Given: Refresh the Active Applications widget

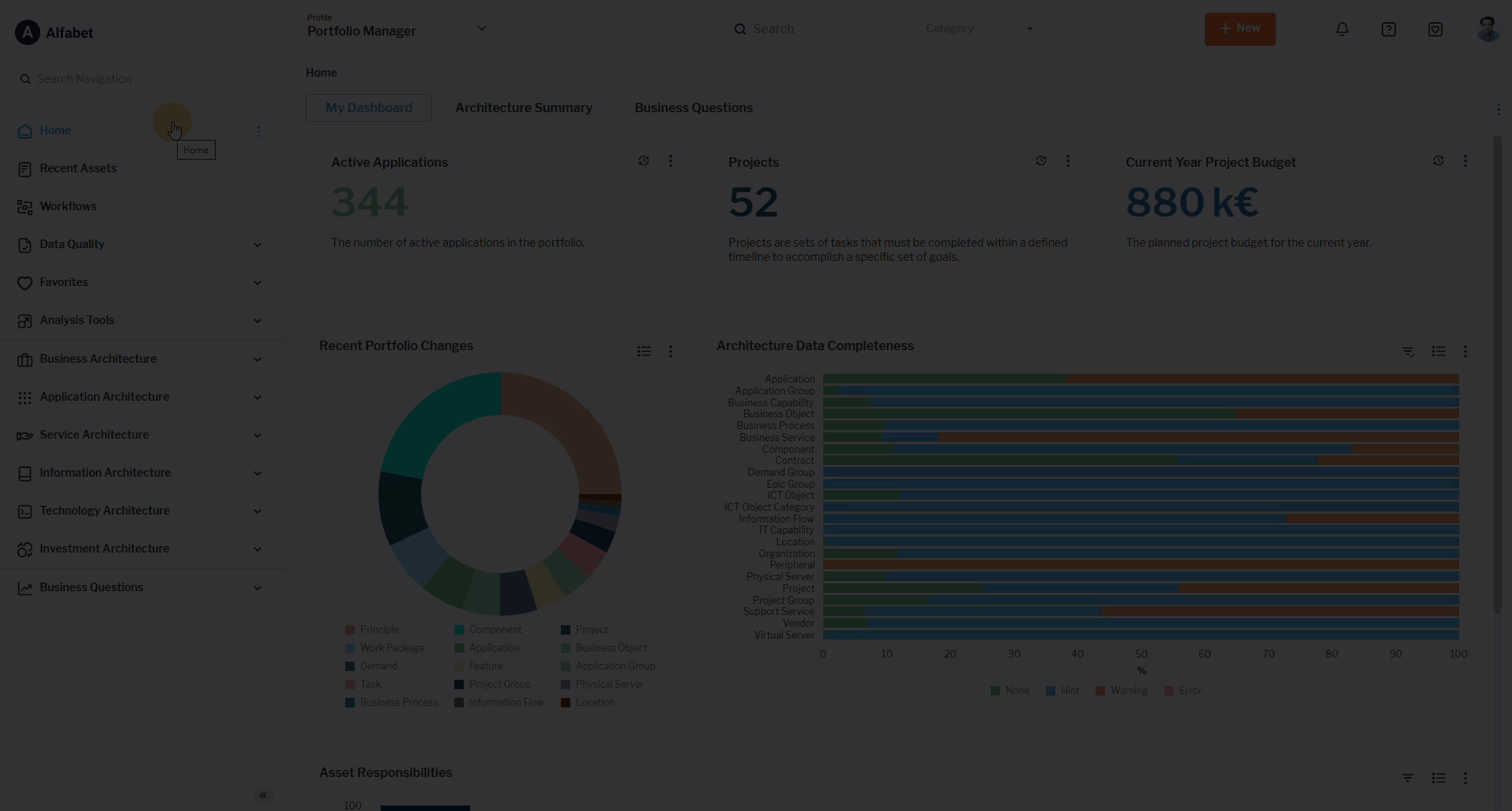Looking at the screenshot, I should (x=644, y=161).
